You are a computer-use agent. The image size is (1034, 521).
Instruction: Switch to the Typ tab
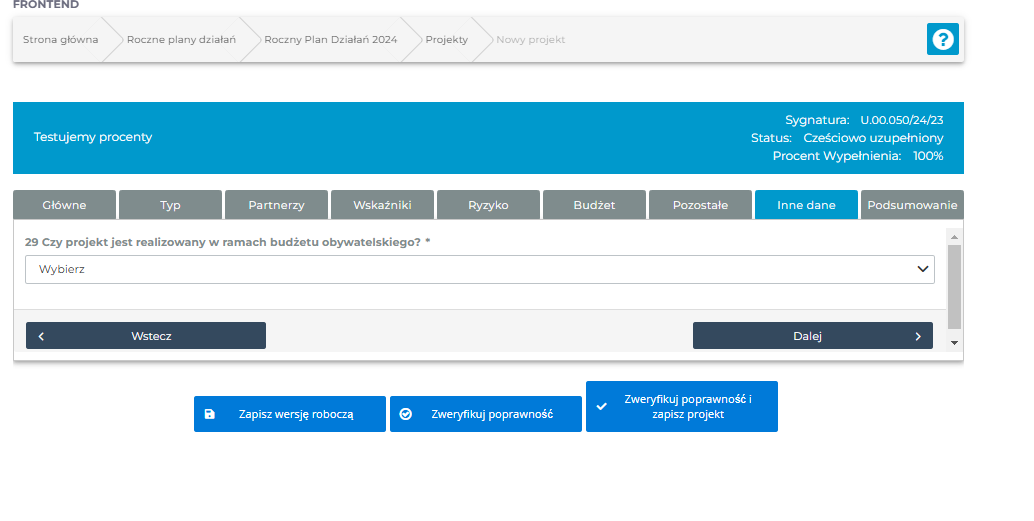click(170, 205)
